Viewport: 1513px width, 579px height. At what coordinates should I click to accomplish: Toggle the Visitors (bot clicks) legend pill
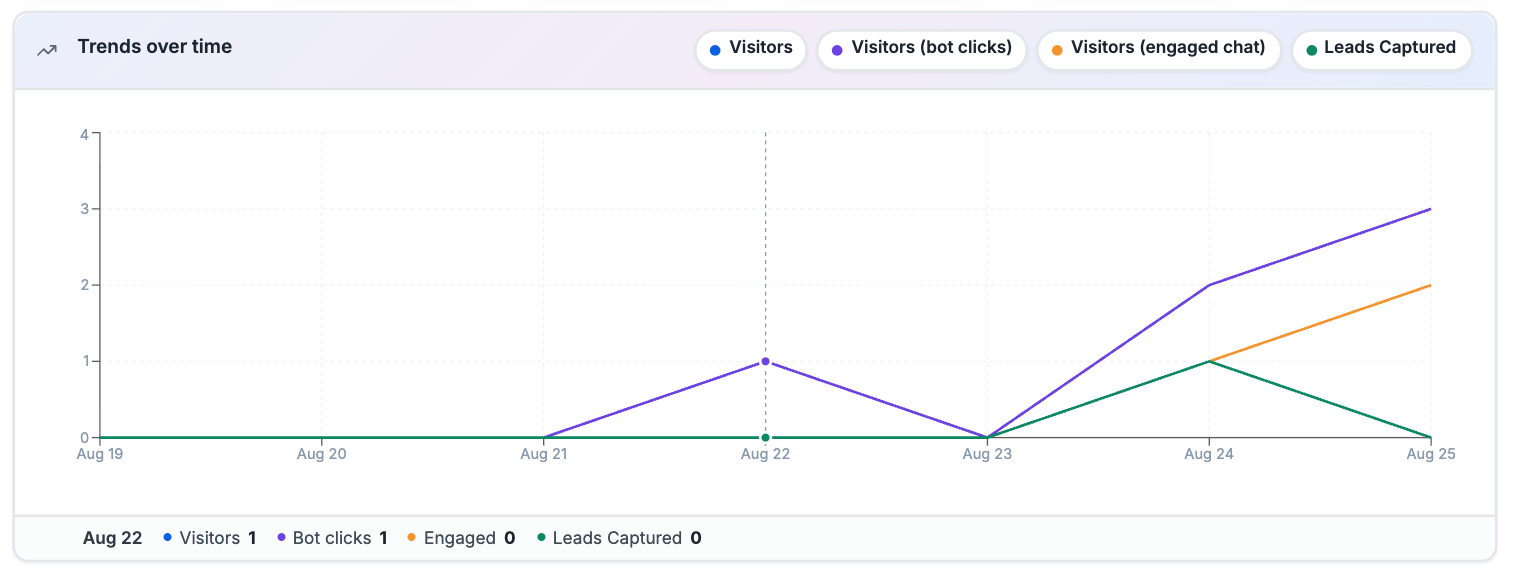coord(922,50)
